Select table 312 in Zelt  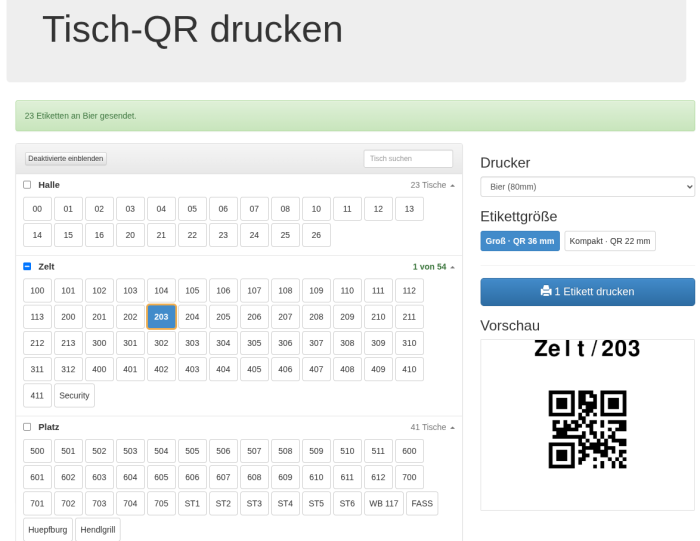[68, 369]
